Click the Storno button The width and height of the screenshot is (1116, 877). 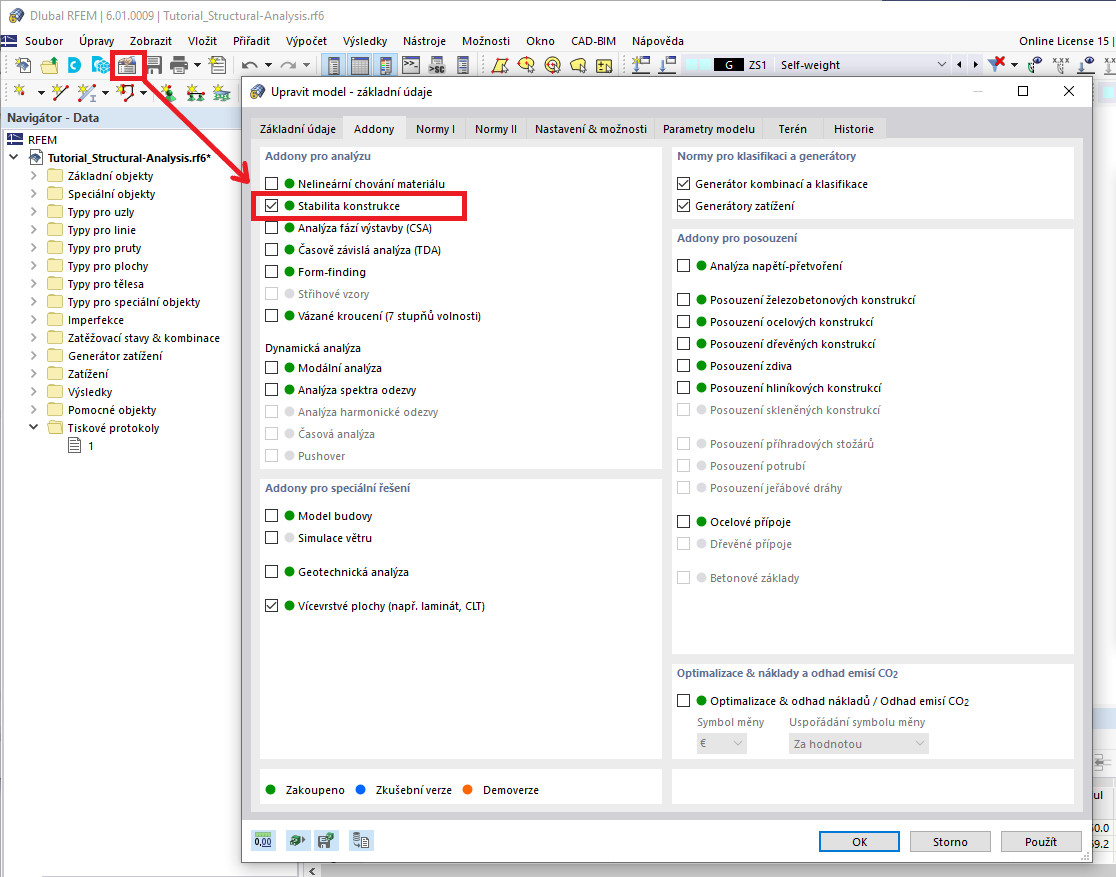[x=950, y=841]
